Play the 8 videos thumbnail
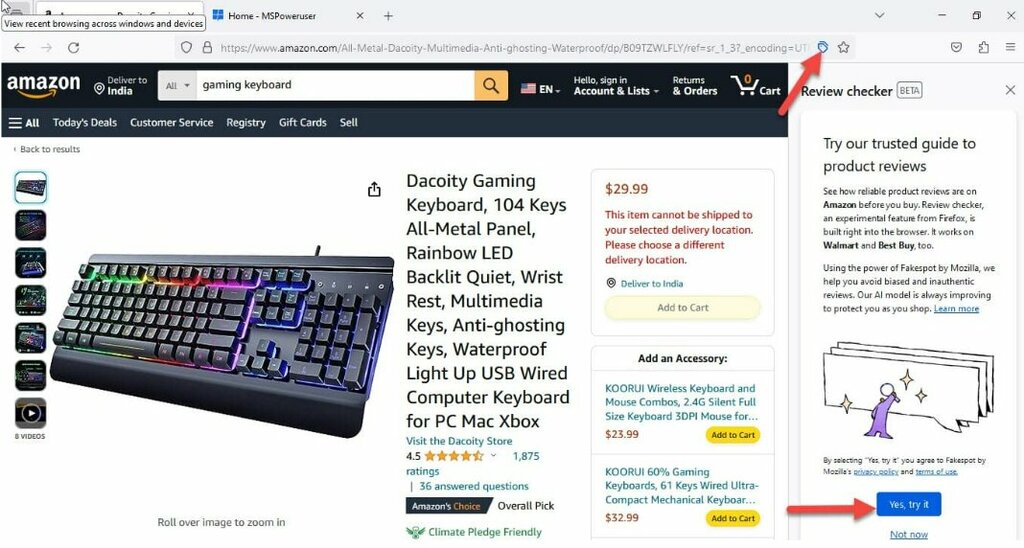This screenshot has height=548, width=1024. 31,413
